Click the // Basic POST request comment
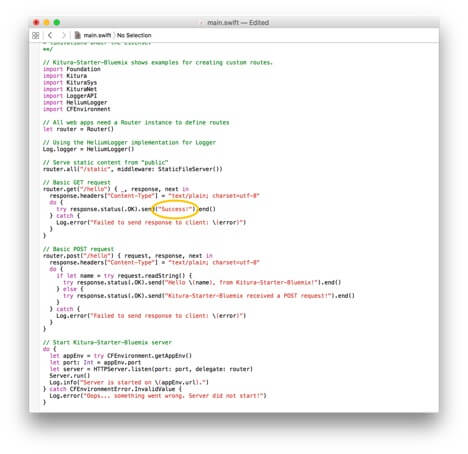The width and height of the screenshot is (468, 454). pos(78,249)
